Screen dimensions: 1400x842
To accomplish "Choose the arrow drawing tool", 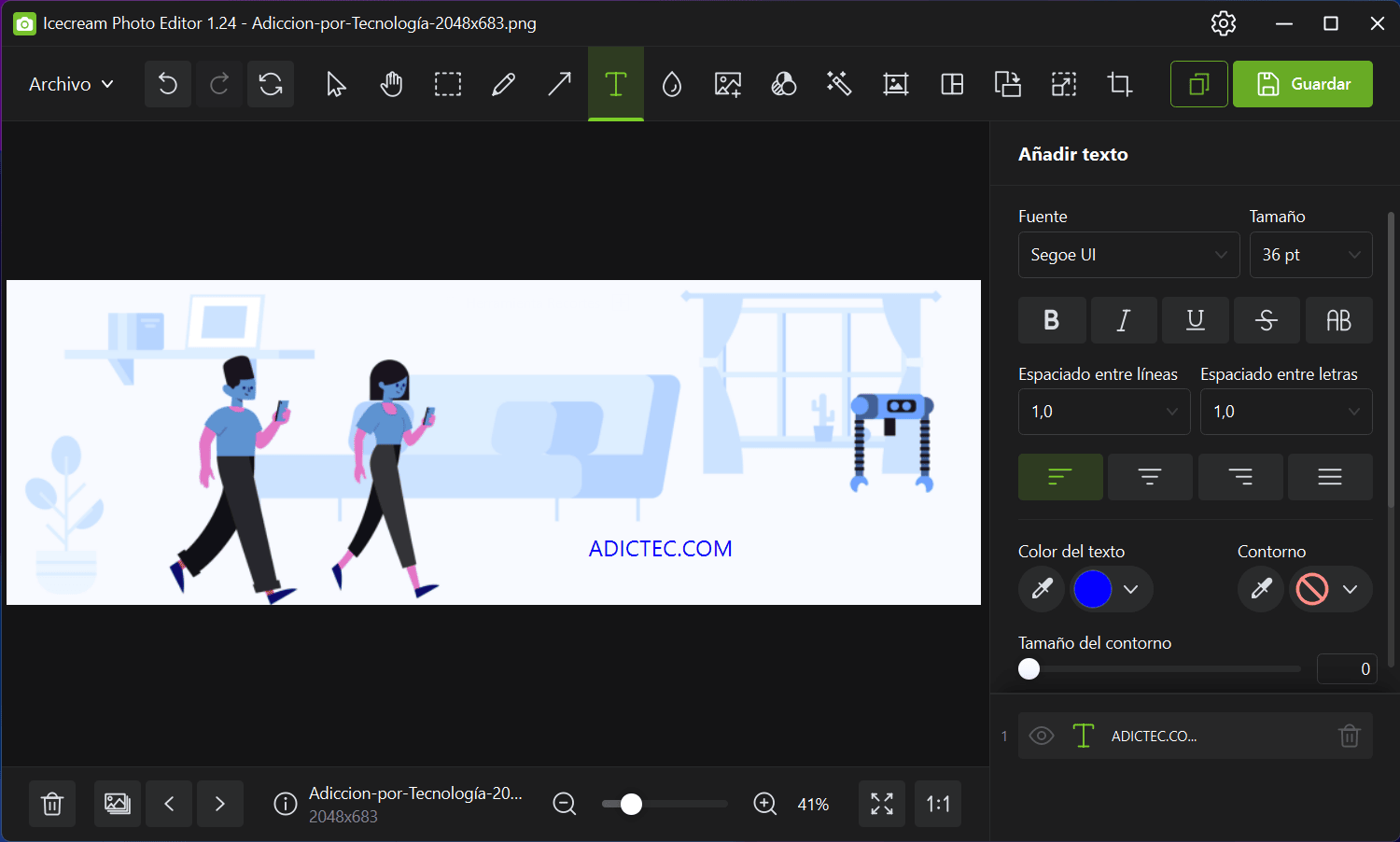I will tap(559, 84).
